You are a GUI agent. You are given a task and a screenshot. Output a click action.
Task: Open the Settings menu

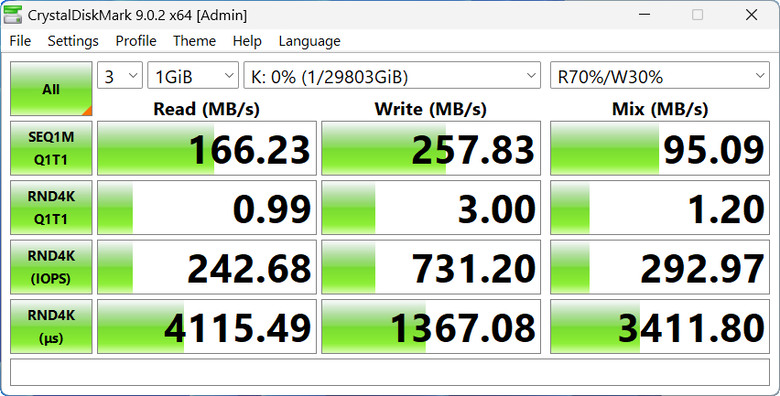pyautogui.click(x=73, y=41)
